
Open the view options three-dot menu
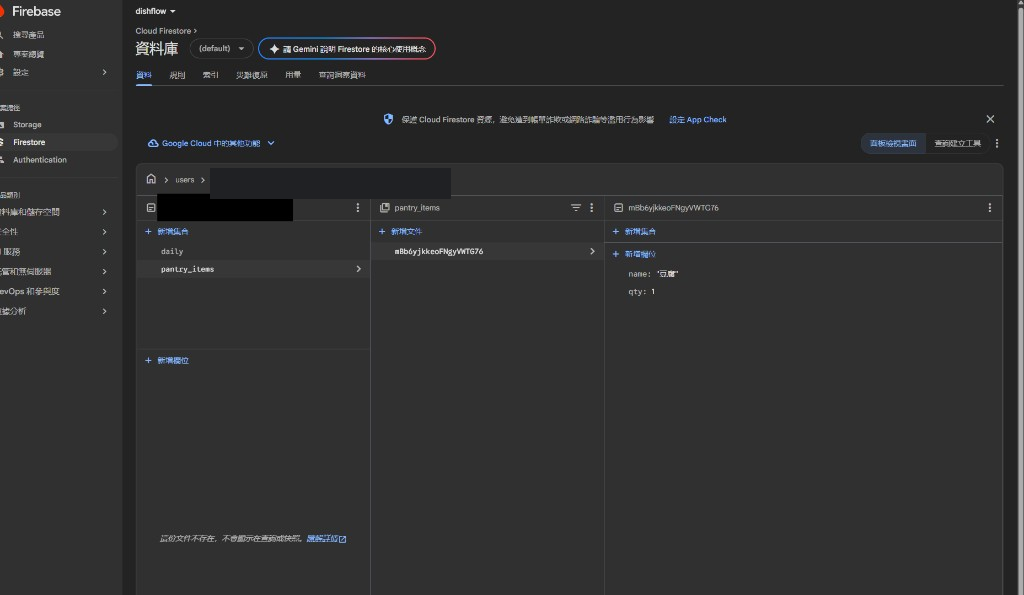click(997, 144)
